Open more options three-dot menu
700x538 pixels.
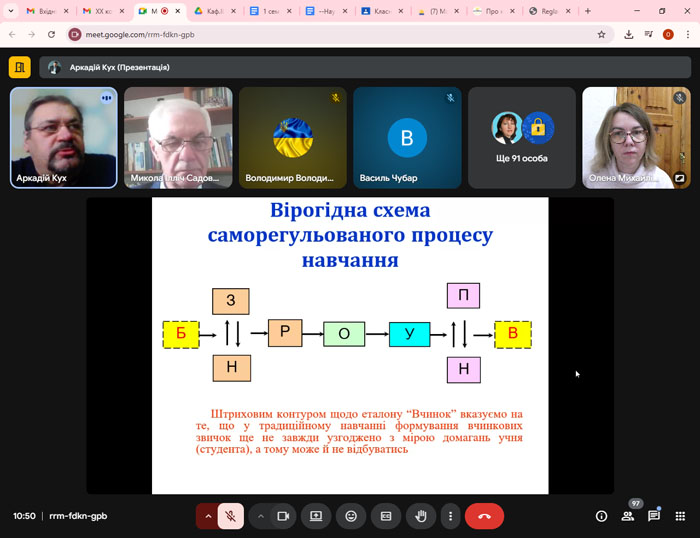[x=451, y=516]
